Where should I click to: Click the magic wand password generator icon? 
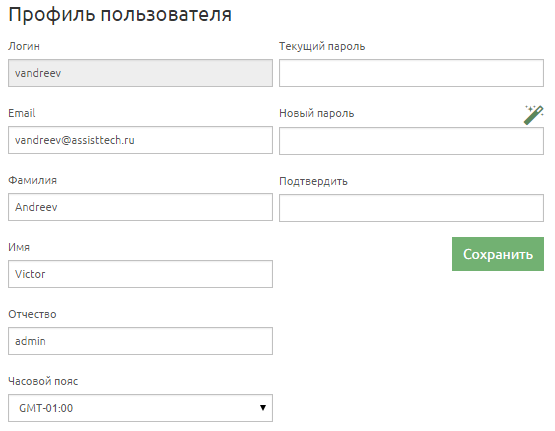pos(533,115)
